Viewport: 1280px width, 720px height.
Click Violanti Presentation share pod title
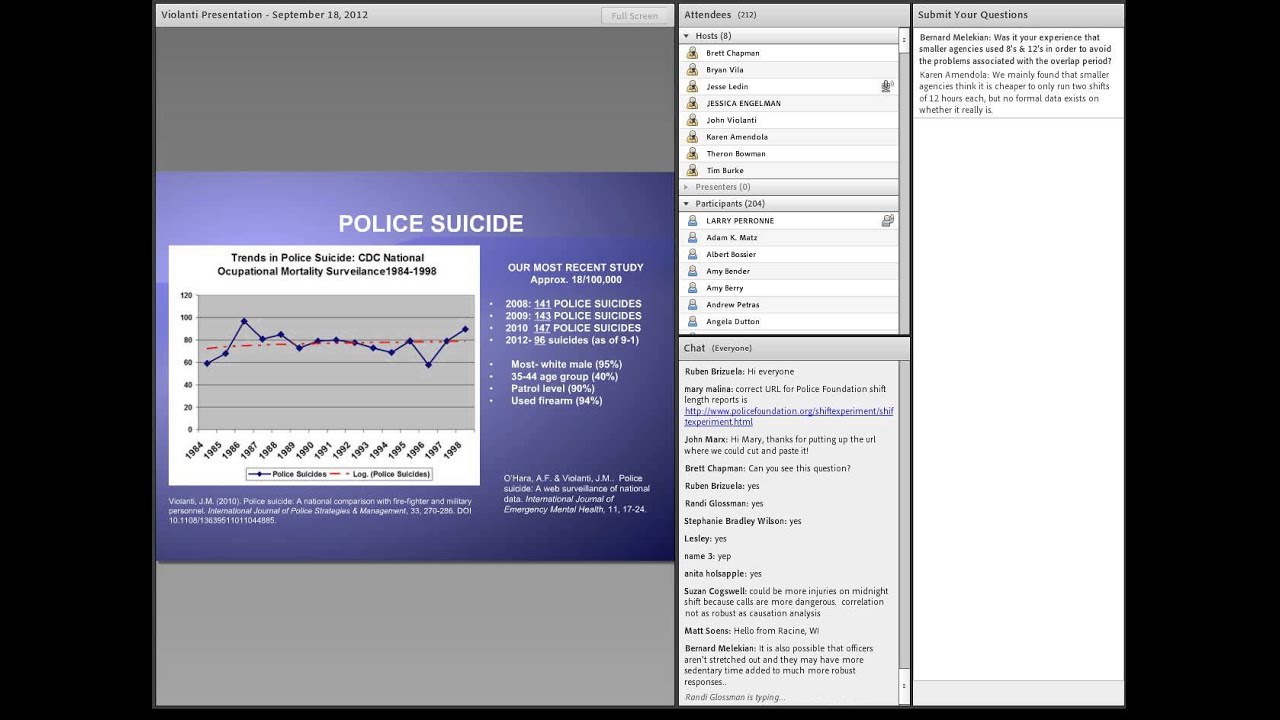coord(265,15)
